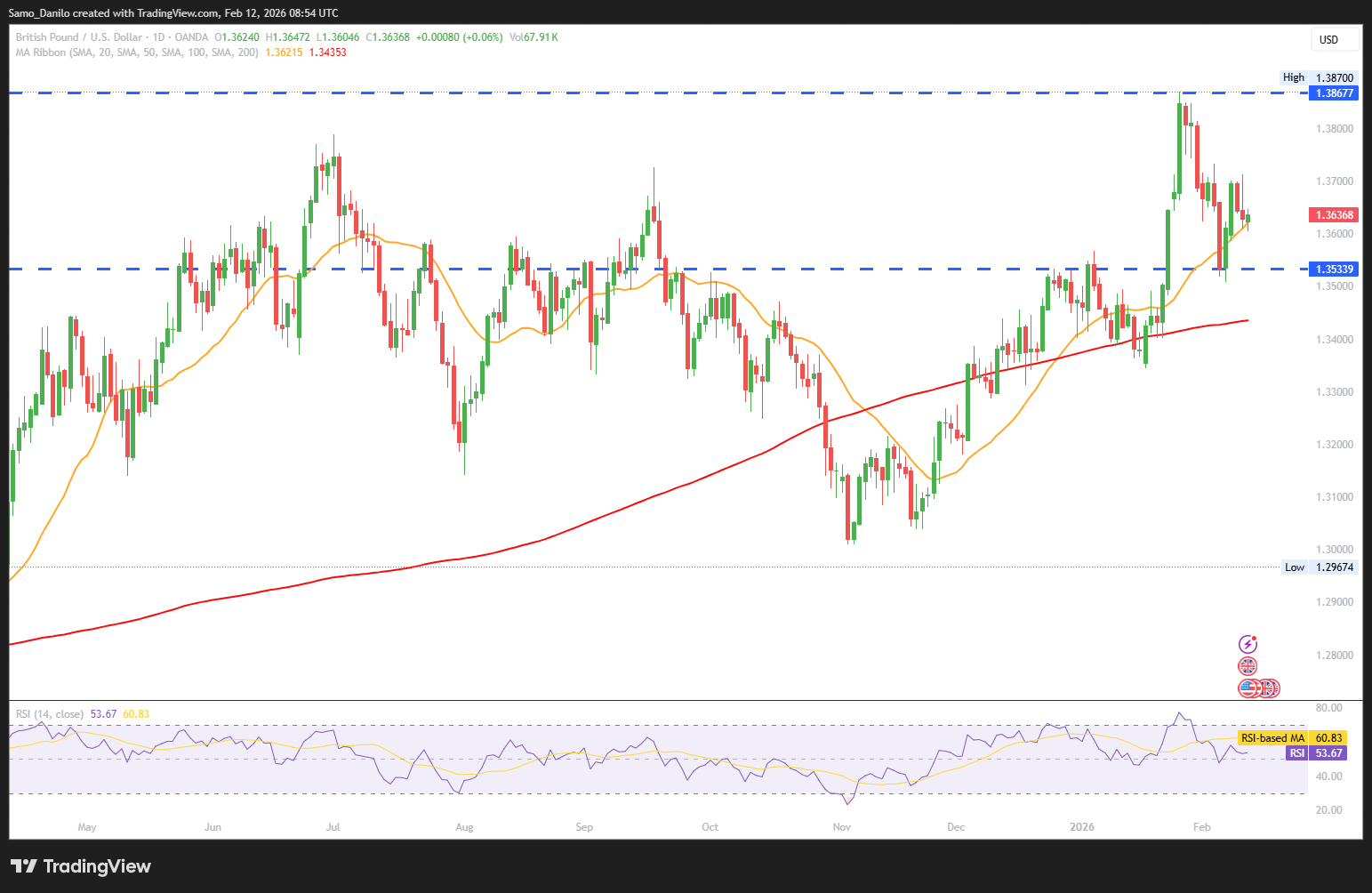The width and height of the screenshot is (1372, 893).
Task: Click the US flag economic event icon
Action: [x=1249, y=688]
